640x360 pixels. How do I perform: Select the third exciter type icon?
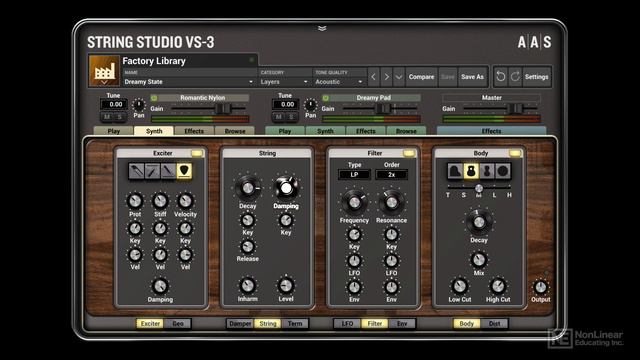tap(168, 171)
